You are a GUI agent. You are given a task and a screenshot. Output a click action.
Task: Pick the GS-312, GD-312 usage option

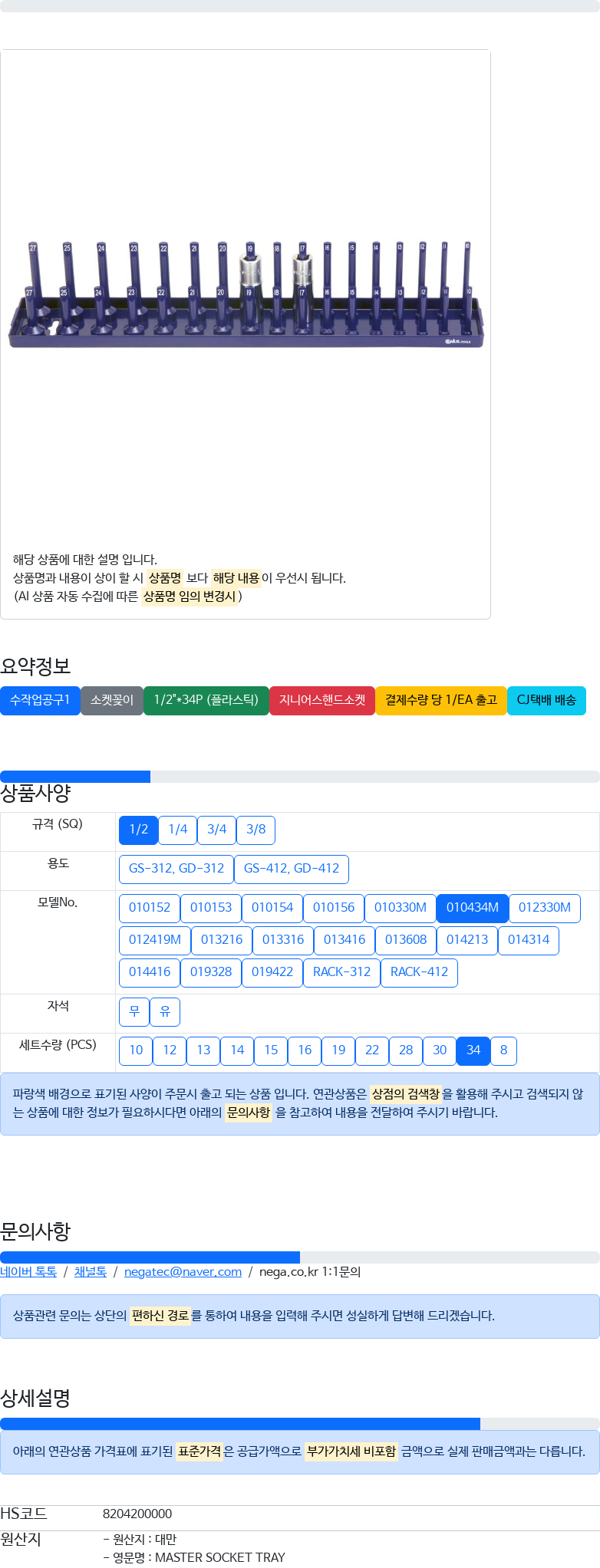176,869
